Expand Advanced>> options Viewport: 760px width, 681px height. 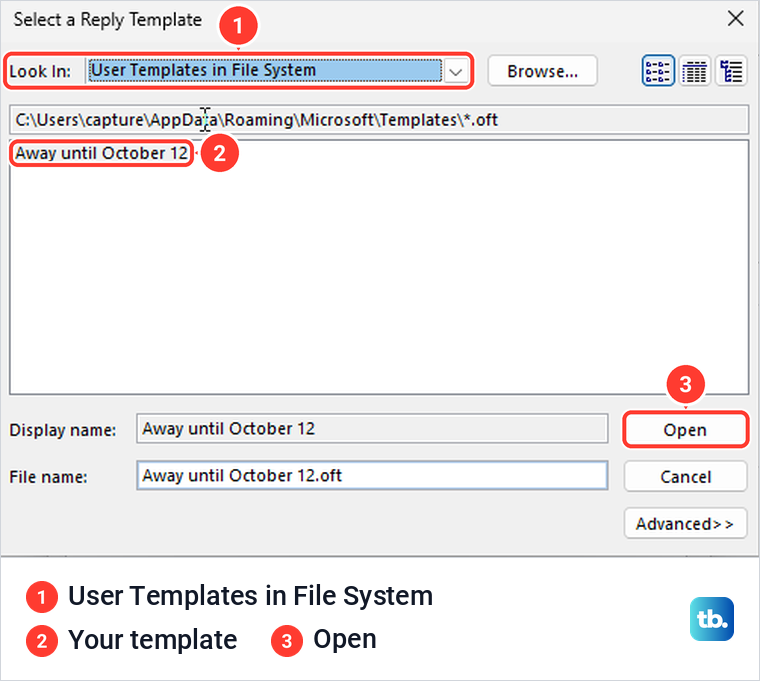click(685, 523)
